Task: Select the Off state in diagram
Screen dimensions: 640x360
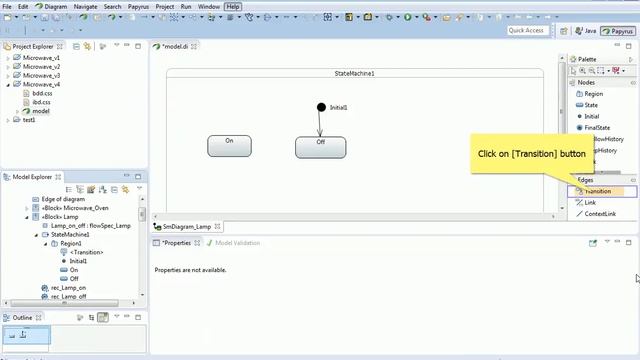Action: pos(320,147)
